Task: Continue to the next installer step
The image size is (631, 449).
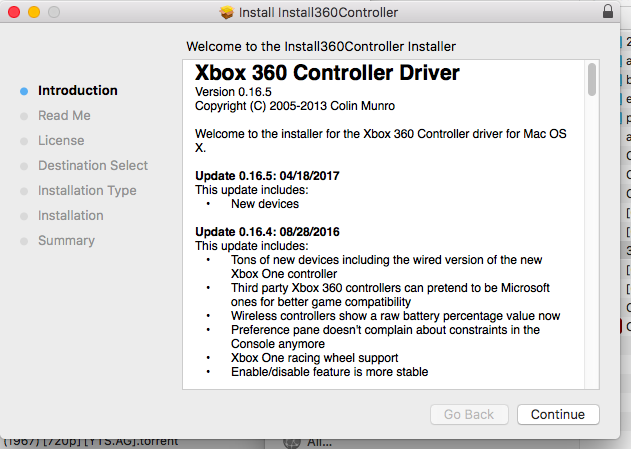Action: point(558,414)
